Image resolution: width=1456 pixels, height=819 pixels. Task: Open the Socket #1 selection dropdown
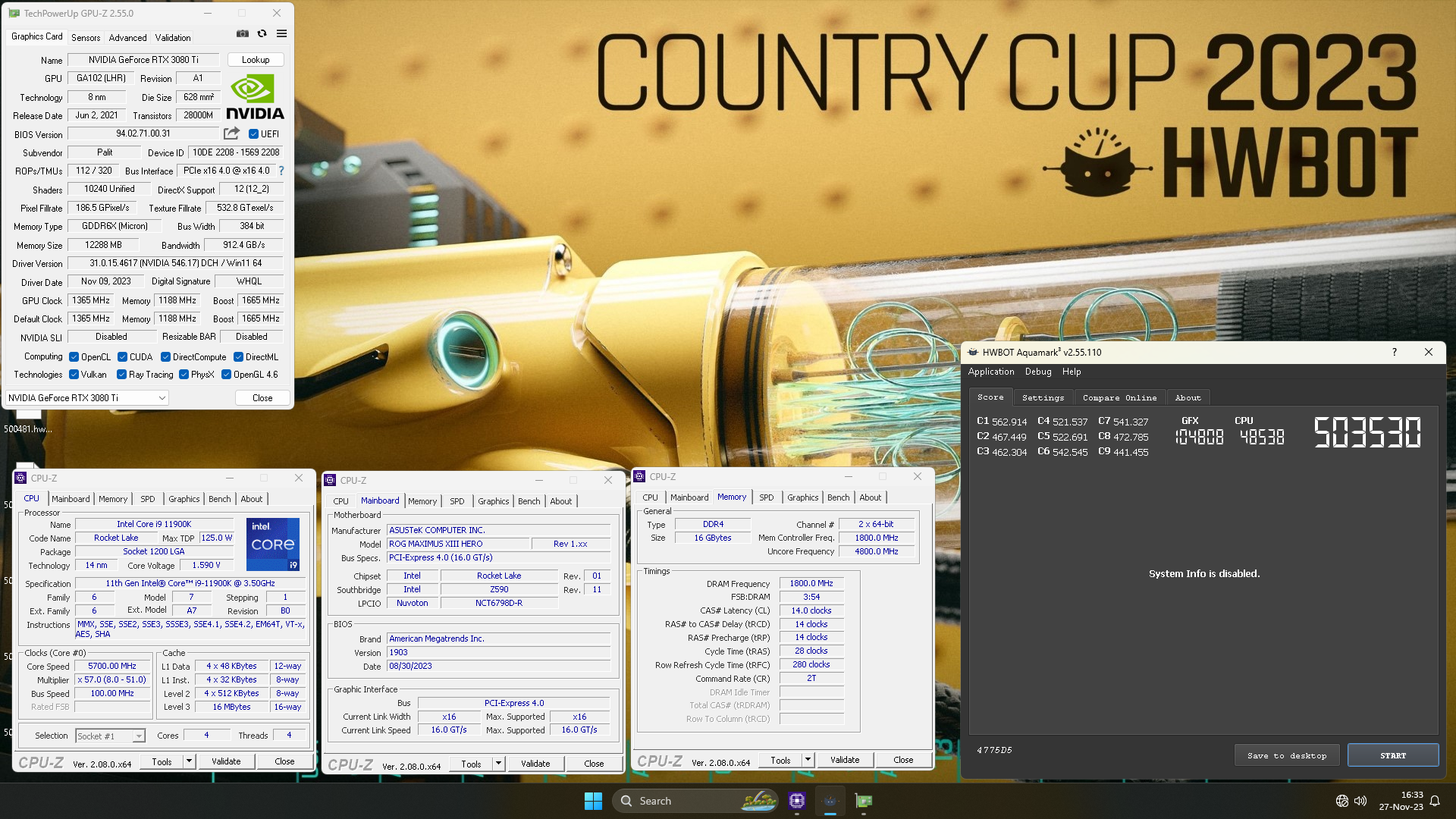tap(111, 736)
